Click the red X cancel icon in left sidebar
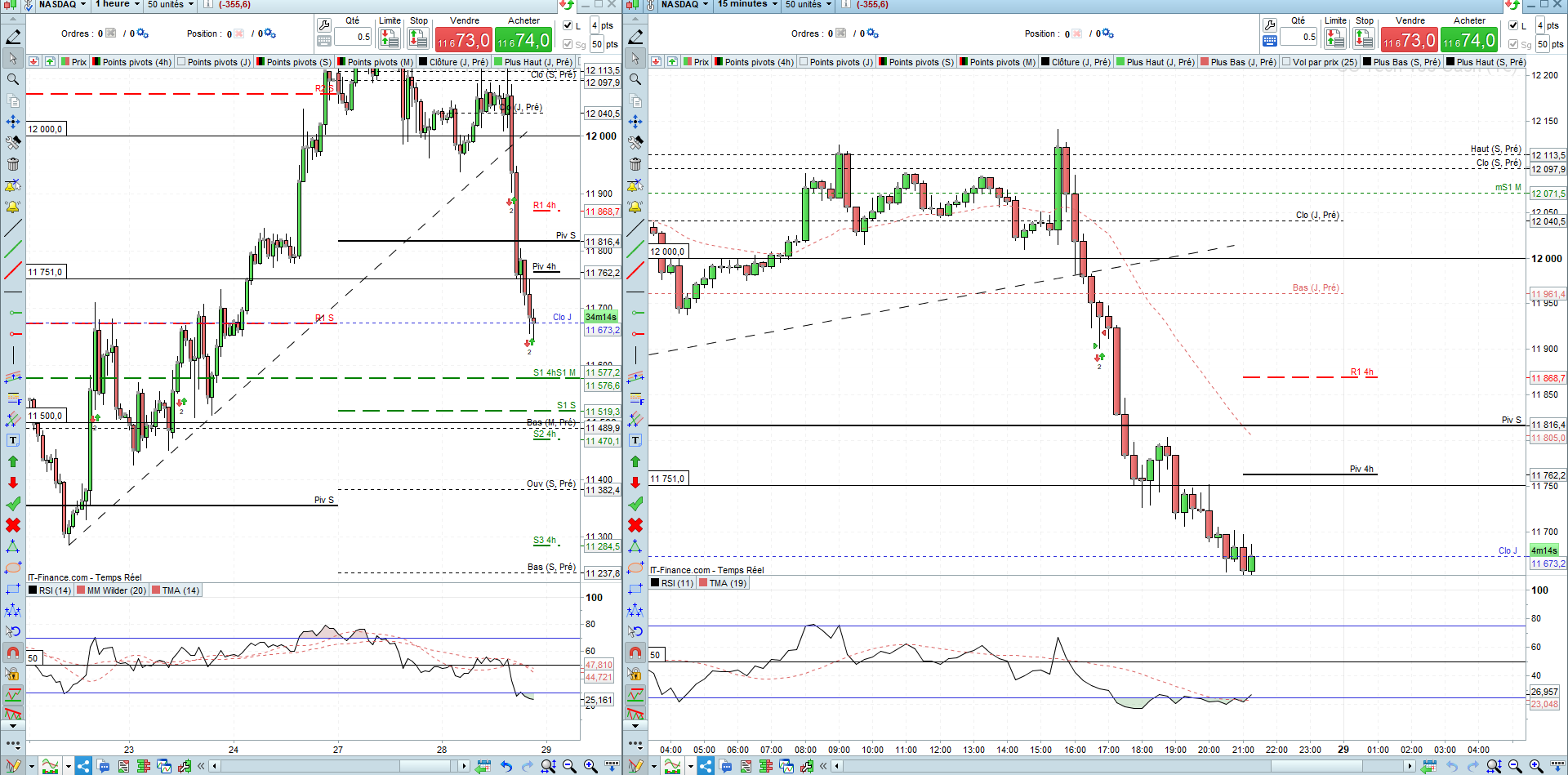This screenshot has height=775, width=1568. (x=13, y=525)
